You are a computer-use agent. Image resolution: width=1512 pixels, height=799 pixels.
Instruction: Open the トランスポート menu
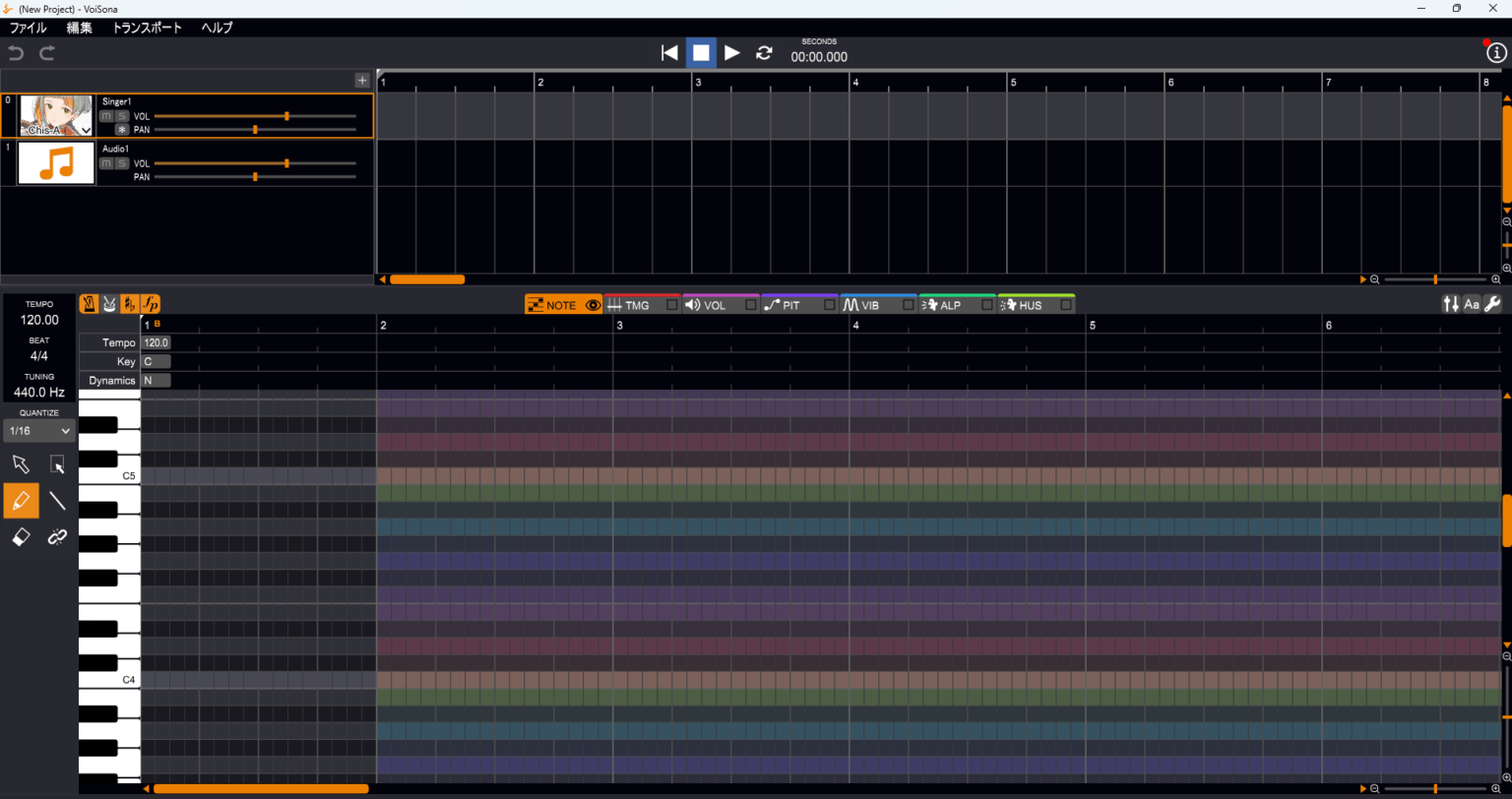(x=147, y=28)
